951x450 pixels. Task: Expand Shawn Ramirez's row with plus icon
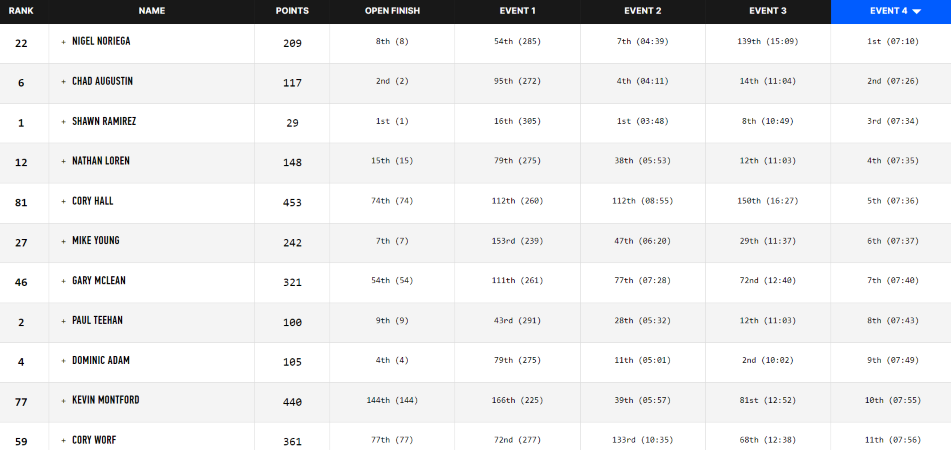click(64, 122)
